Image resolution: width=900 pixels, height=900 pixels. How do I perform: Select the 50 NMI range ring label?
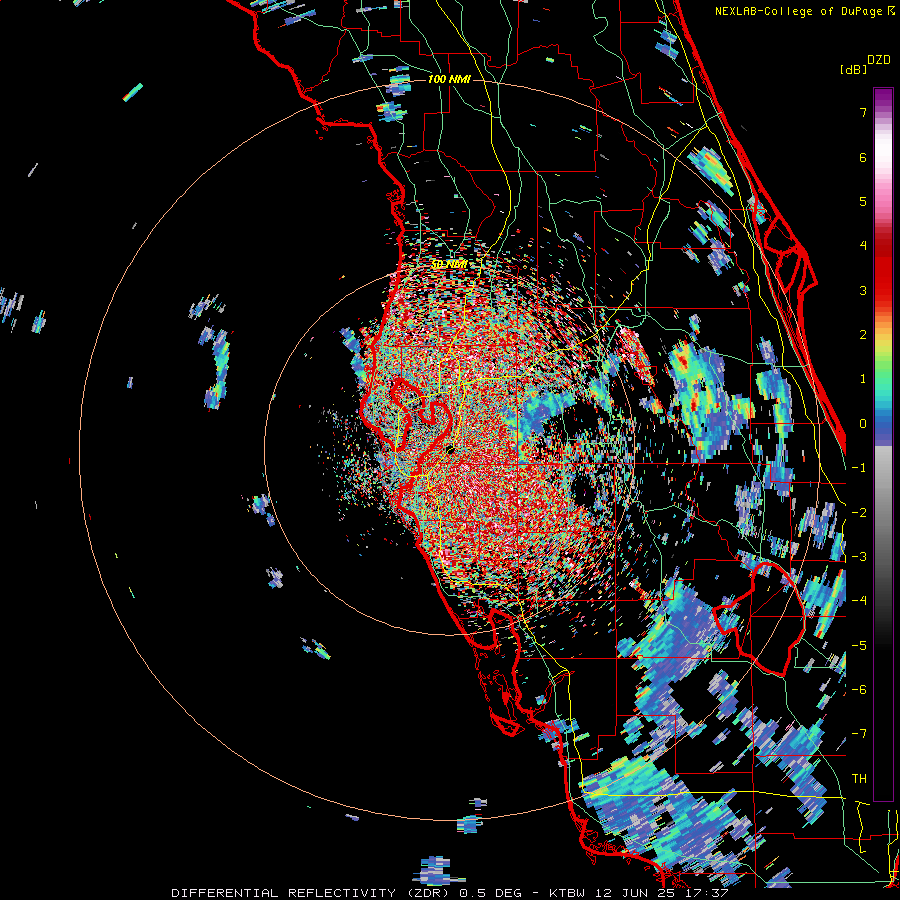click(x=449, y=265)
